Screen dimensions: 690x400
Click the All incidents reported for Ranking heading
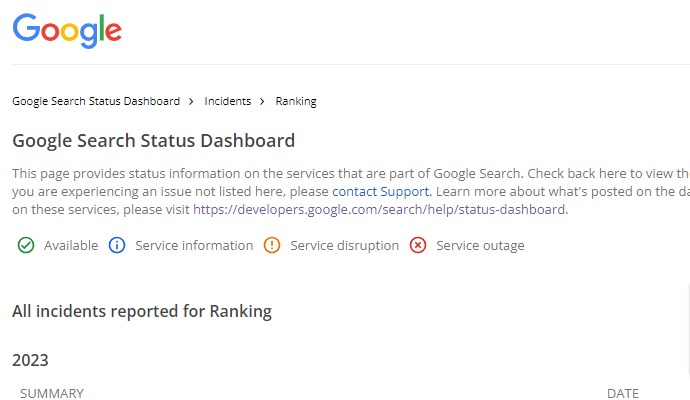[142, 311]
